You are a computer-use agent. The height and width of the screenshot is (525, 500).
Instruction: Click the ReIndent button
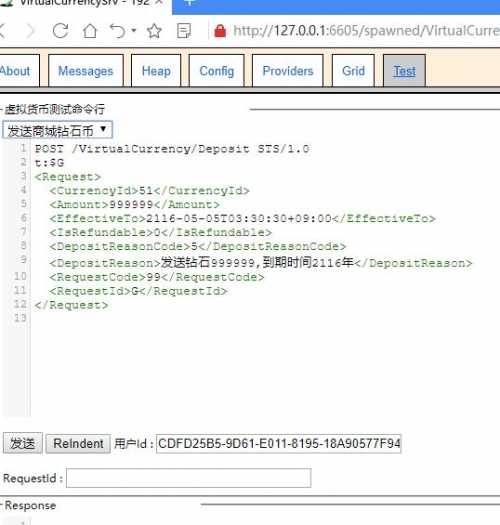[78, 444]
